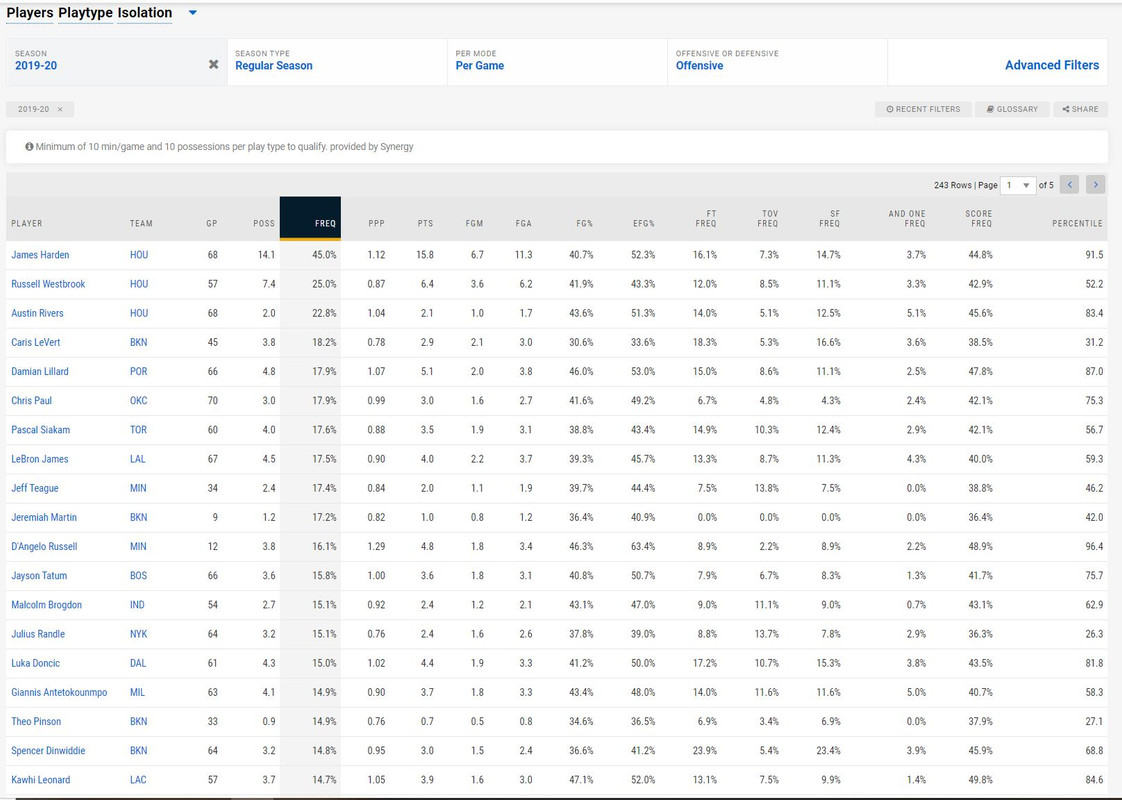Viewport: 1122px width, 800px height.
Task: Open Austin Rivers player link
Action: [37, 313]
